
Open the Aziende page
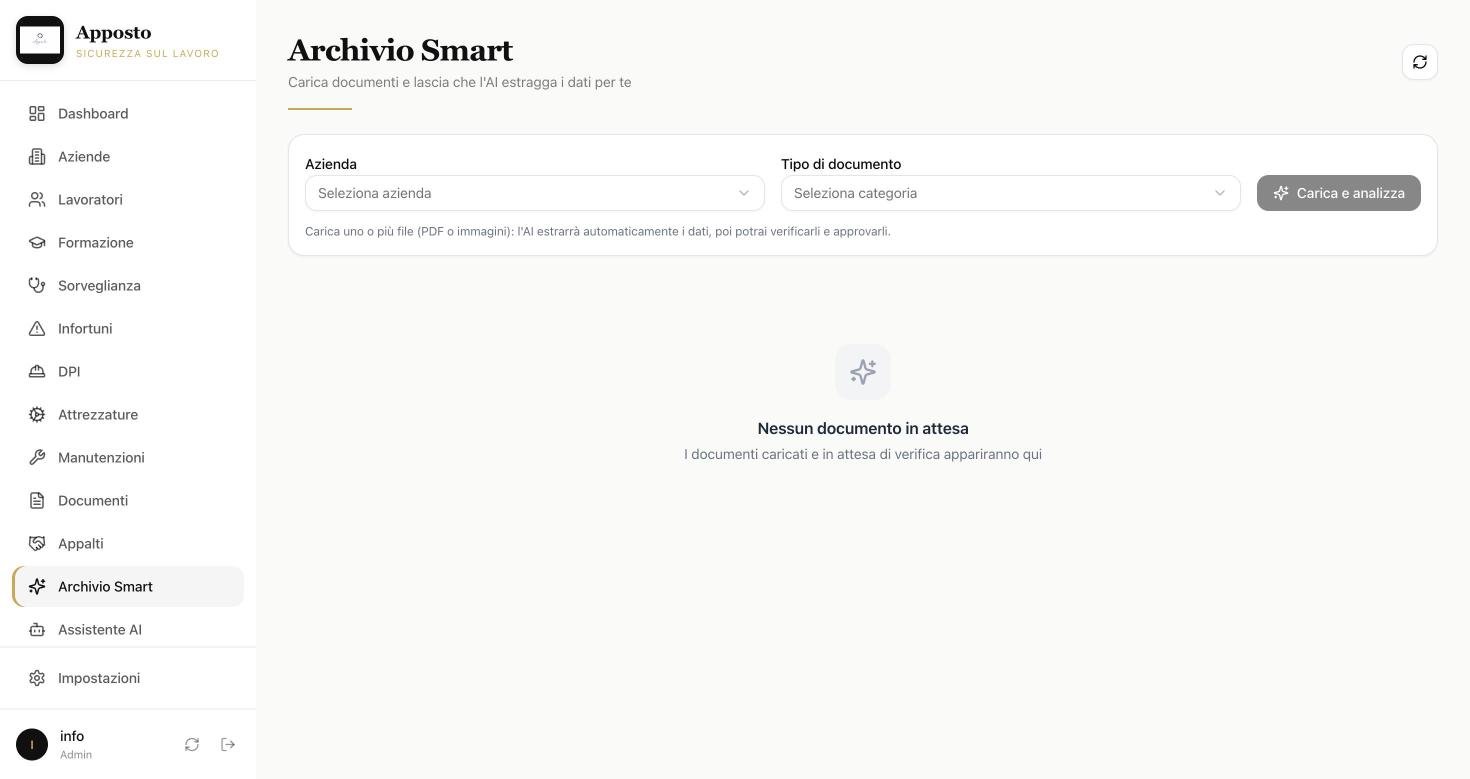click(128, 157)
